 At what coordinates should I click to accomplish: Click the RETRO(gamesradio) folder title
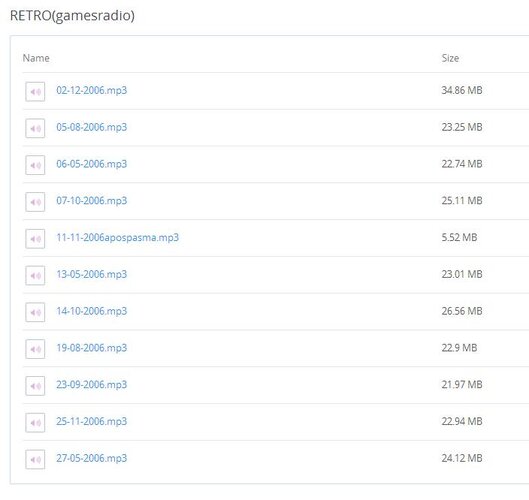tap(72, 16)
